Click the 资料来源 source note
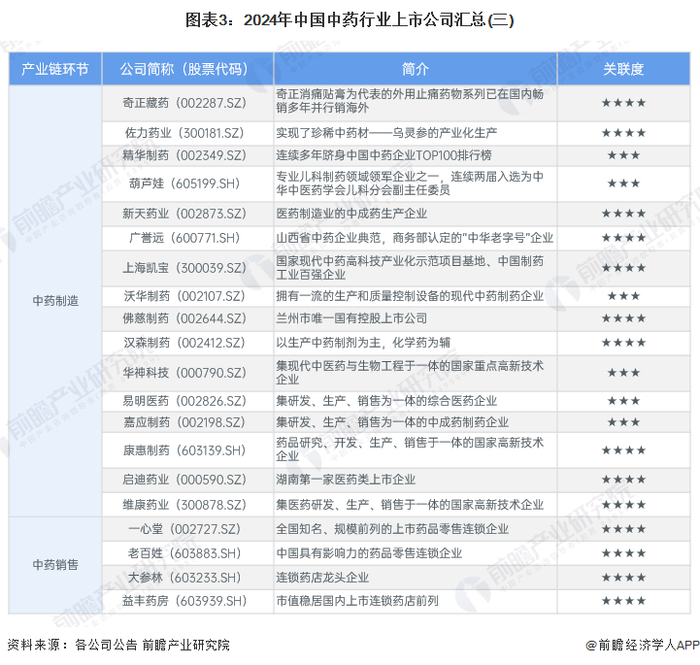This screenshot has width=700, height=665. (118, 645)
